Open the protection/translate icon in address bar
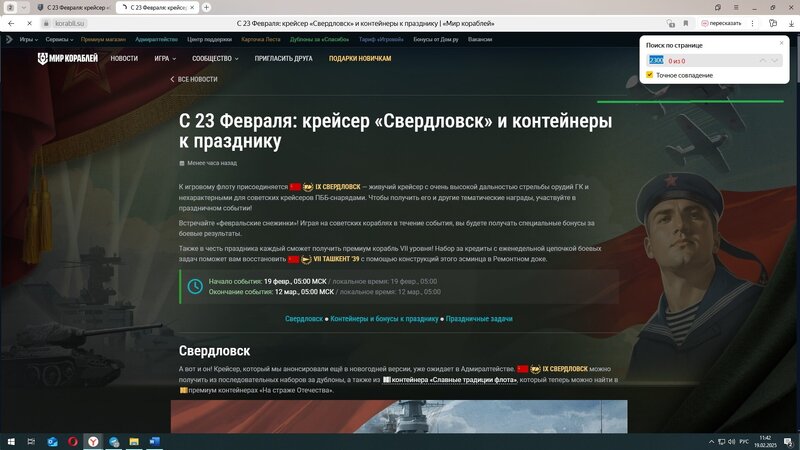 point(670,23)
